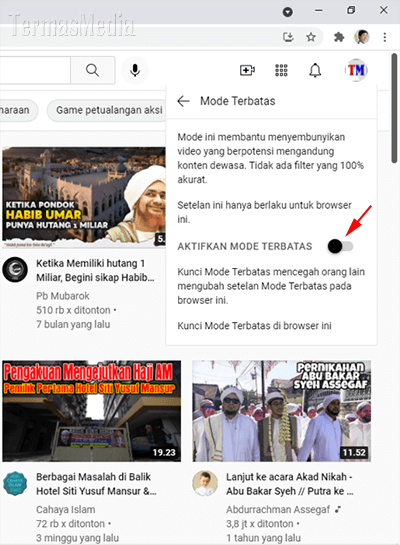This screenshot has height=545, width=400.
Task: Toggle Aktifkan Mode Terbatas switch
Action: [340, 246]
